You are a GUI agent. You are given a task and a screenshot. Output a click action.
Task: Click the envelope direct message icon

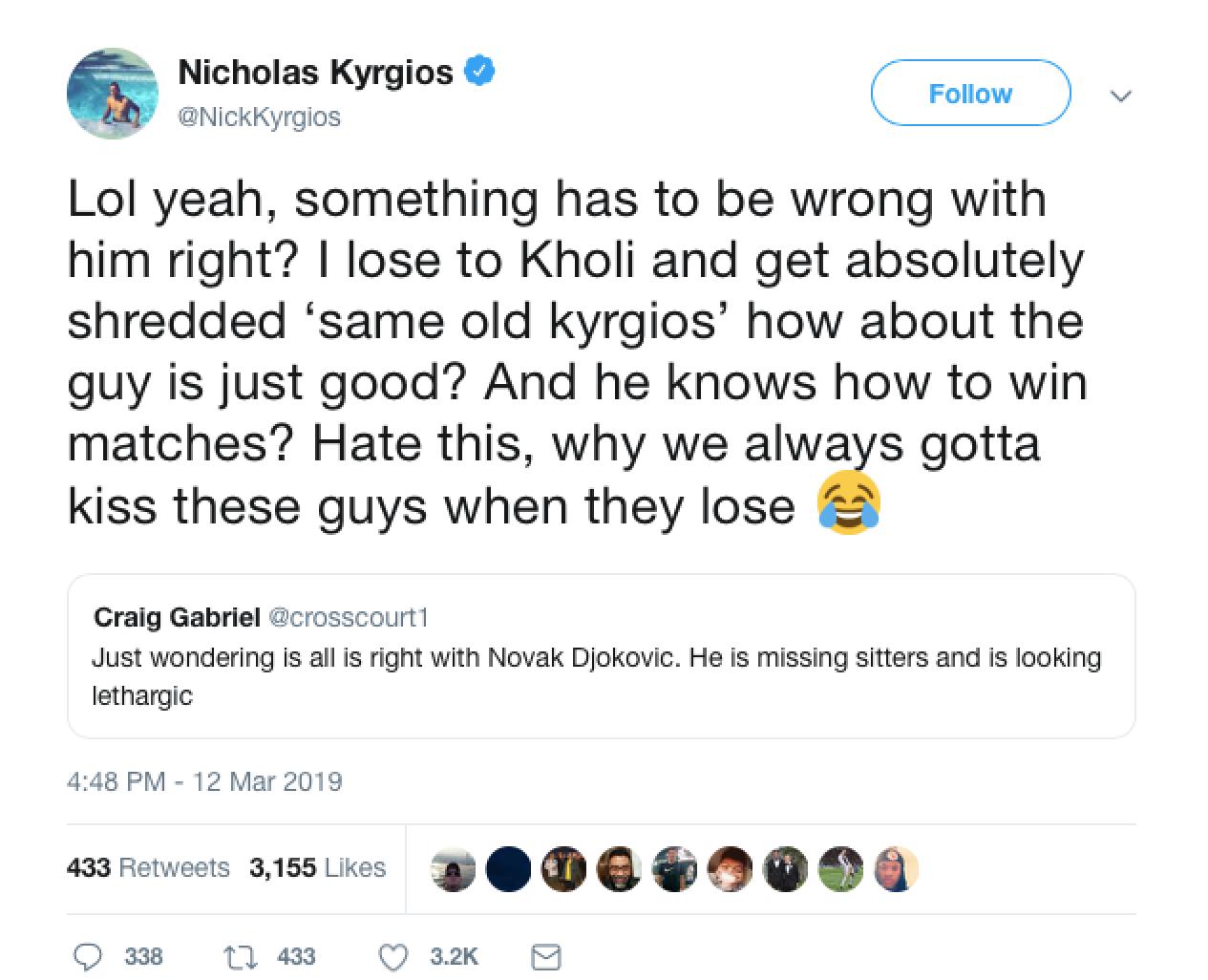(x=545, y=956)
